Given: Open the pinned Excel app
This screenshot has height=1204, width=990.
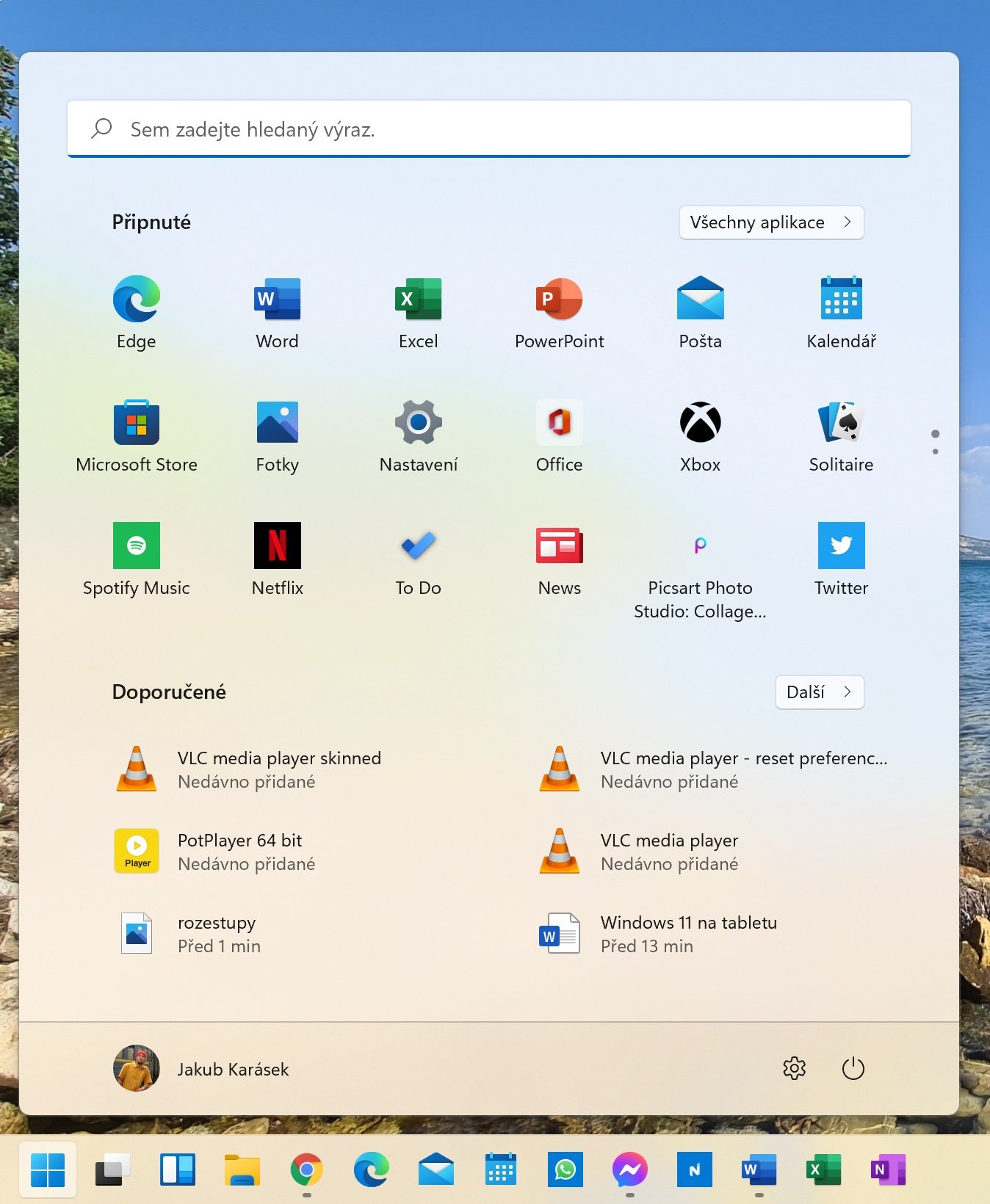Looking at the screenshot, I should [419, 313].
